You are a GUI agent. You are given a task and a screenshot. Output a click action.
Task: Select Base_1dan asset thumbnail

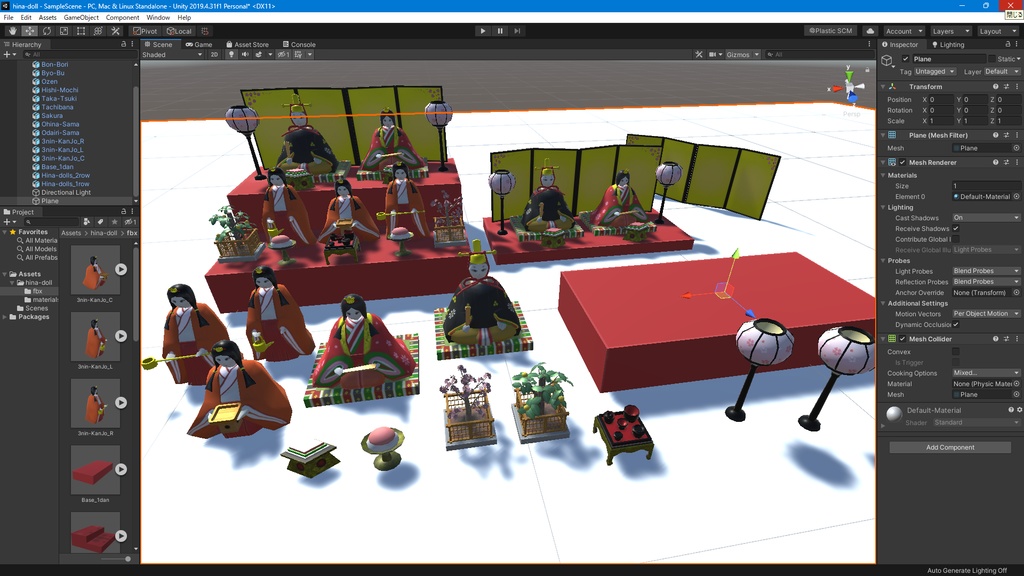[95, 470]
